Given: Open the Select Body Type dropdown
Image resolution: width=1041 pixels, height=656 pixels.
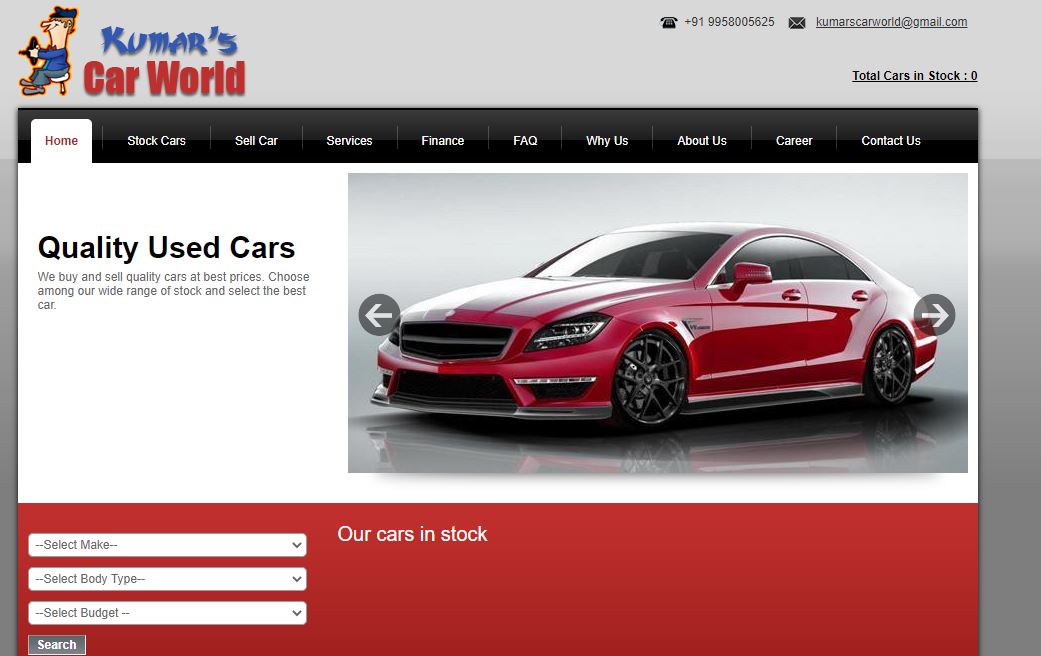Looking at the screenshot, I should click(167, 579).
